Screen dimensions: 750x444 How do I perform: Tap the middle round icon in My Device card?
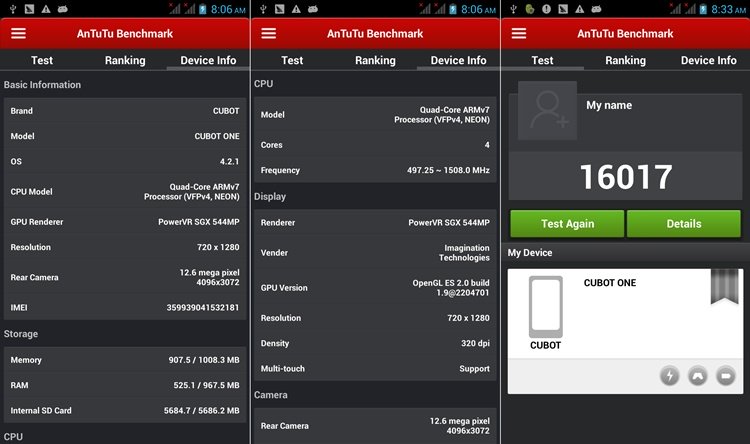pyautogui.click(x=698, y=376)
